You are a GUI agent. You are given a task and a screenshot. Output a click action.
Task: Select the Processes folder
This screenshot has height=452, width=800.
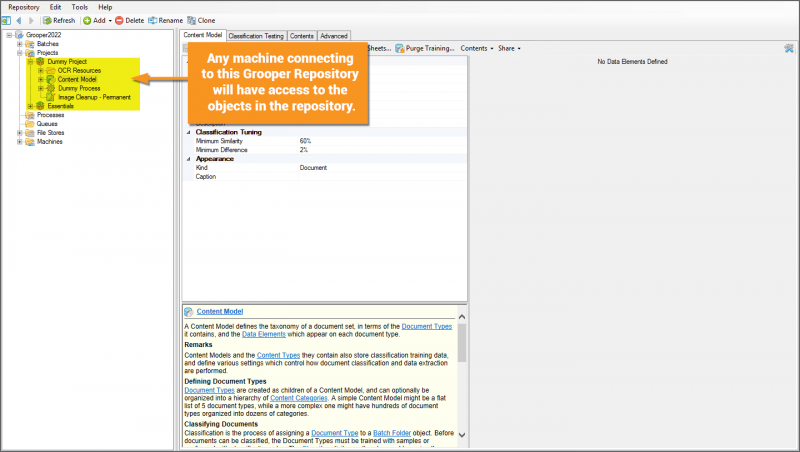coord(51,115)
